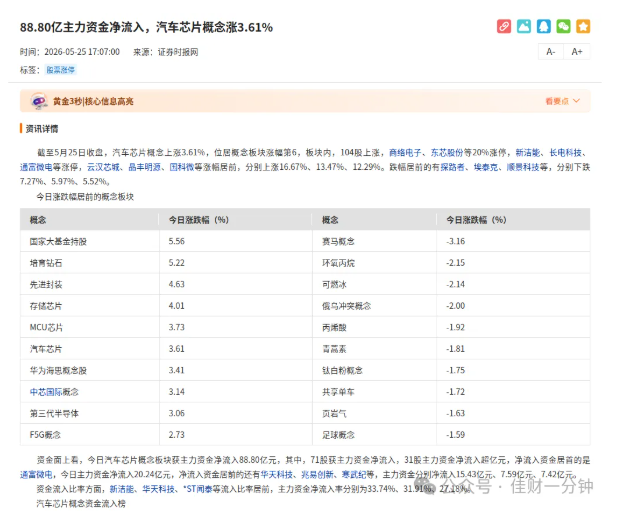The width and height of the screenshot is (619, 523).
Task: Open the 云汉芯城 stock link
Action: pos(103,167)
